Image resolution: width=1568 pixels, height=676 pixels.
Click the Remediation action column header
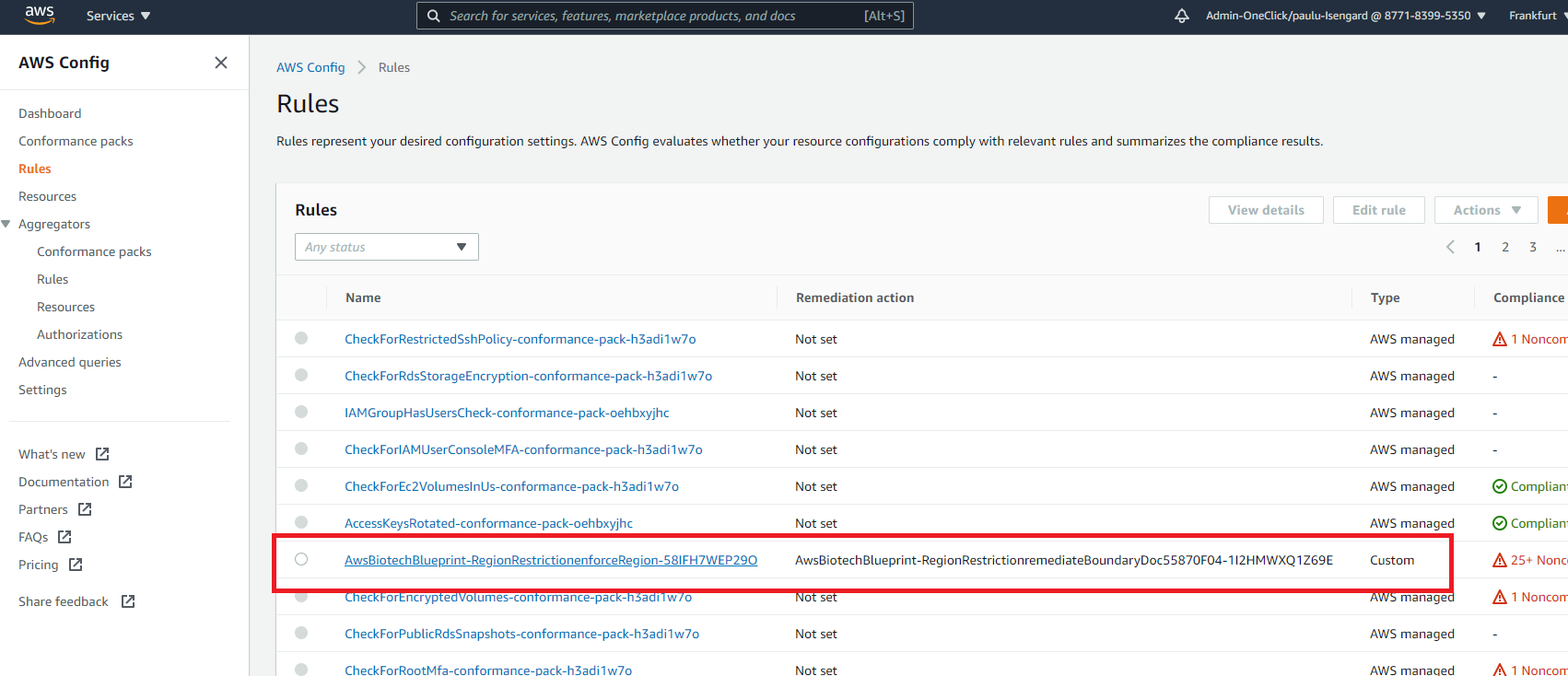[855, 297]
